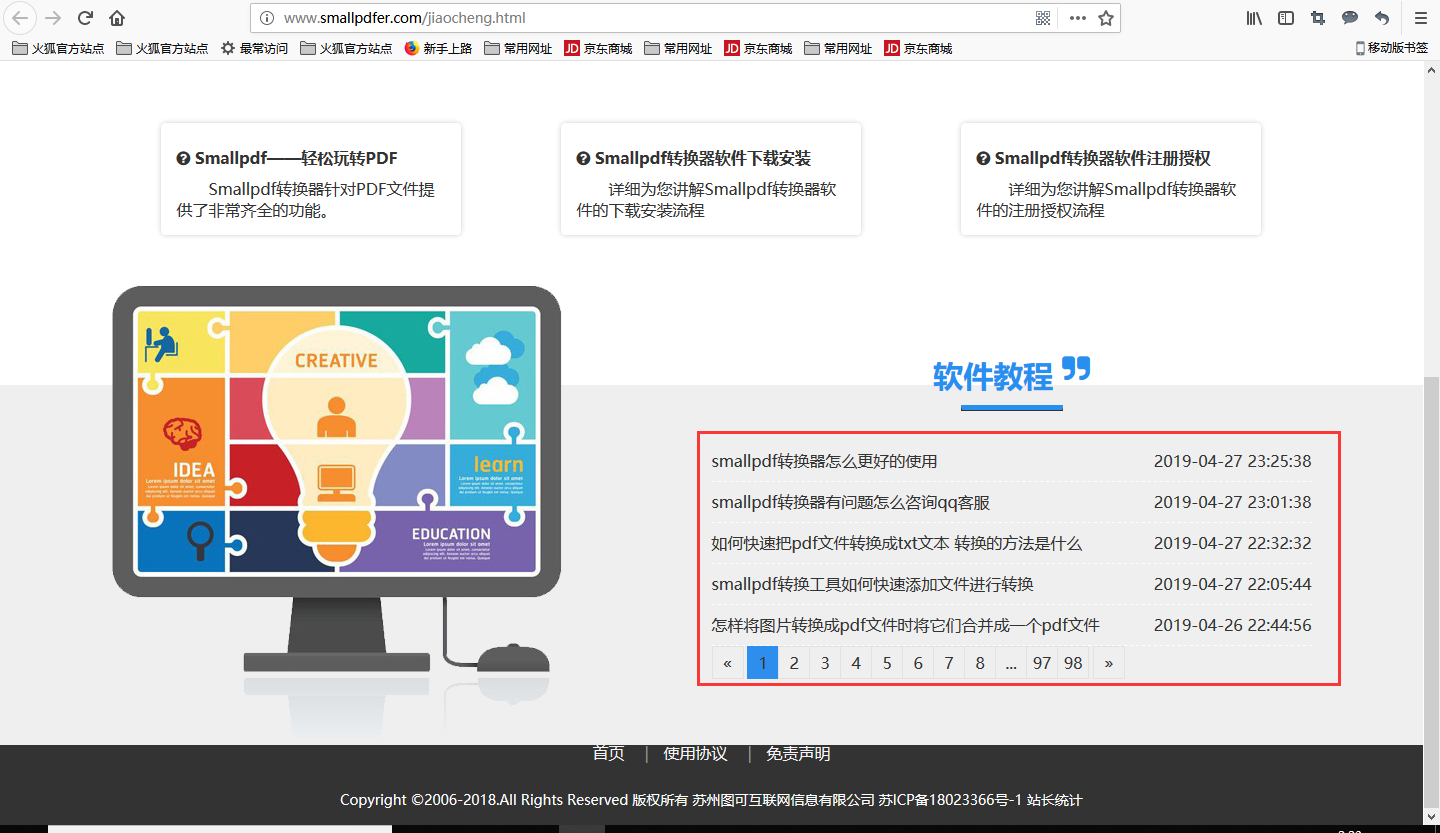Go to pagination page 97
The width and height of the screenshot is (1440, 833).
[x=1042, y=663]
